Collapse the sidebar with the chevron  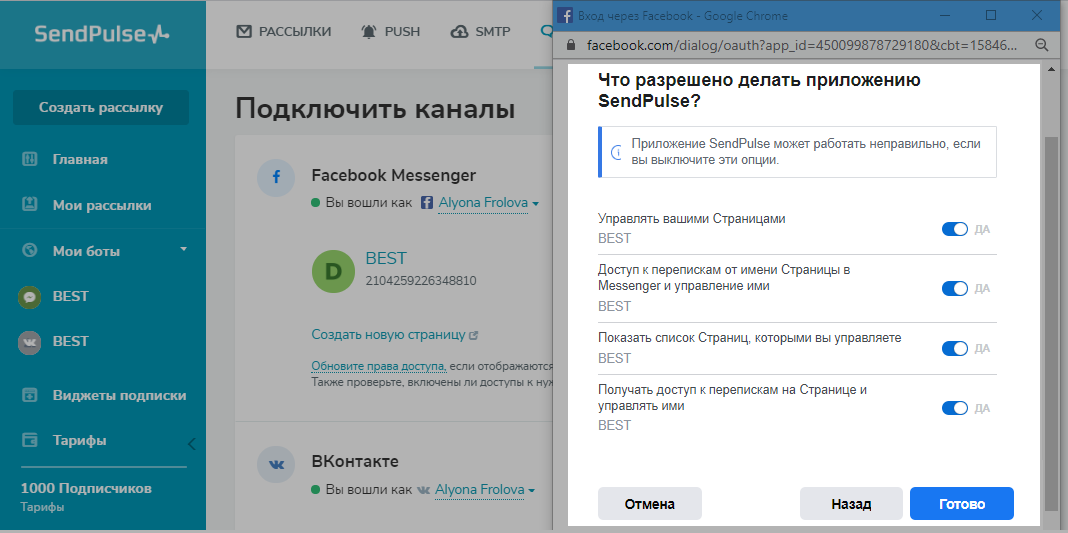(x=191, y=445)
